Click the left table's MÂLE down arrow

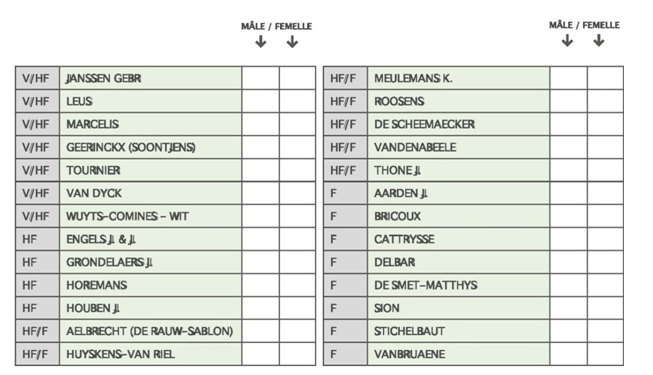click(x=261, y=42)
